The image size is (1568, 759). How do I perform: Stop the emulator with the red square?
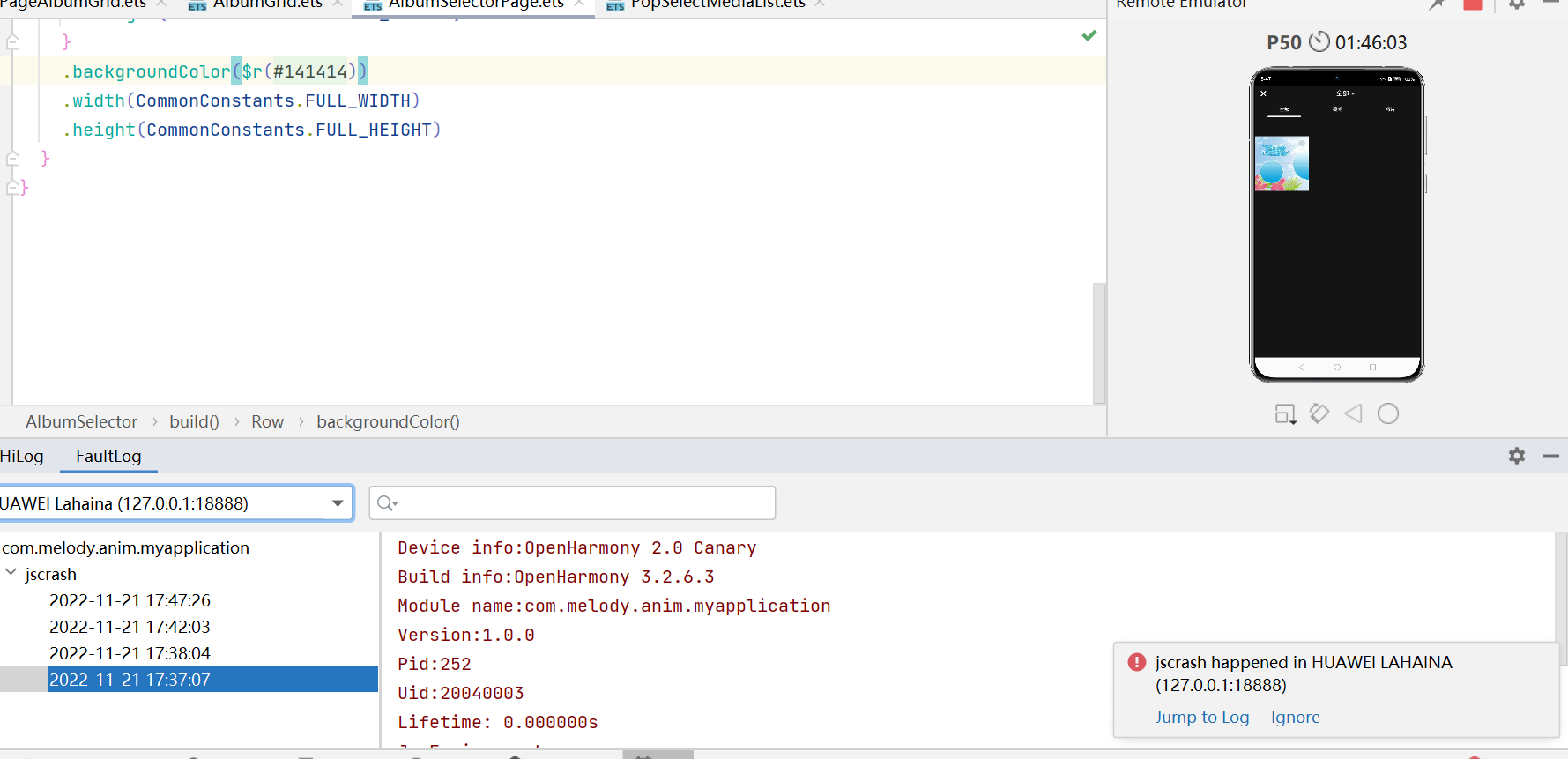coord(1472,4)
